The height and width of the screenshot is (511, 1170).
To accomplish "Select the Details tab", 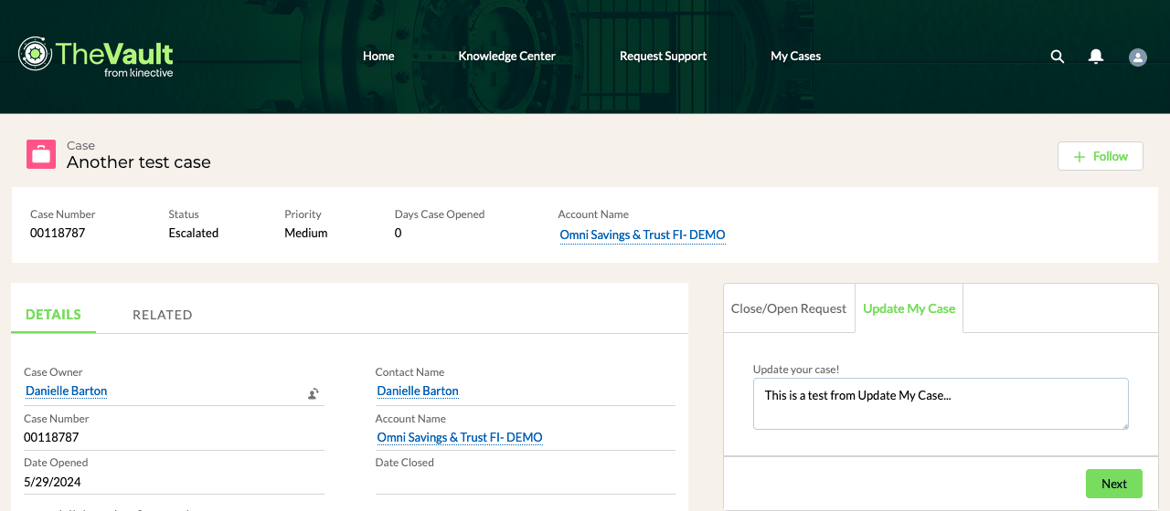I will [x=53, y=315].
